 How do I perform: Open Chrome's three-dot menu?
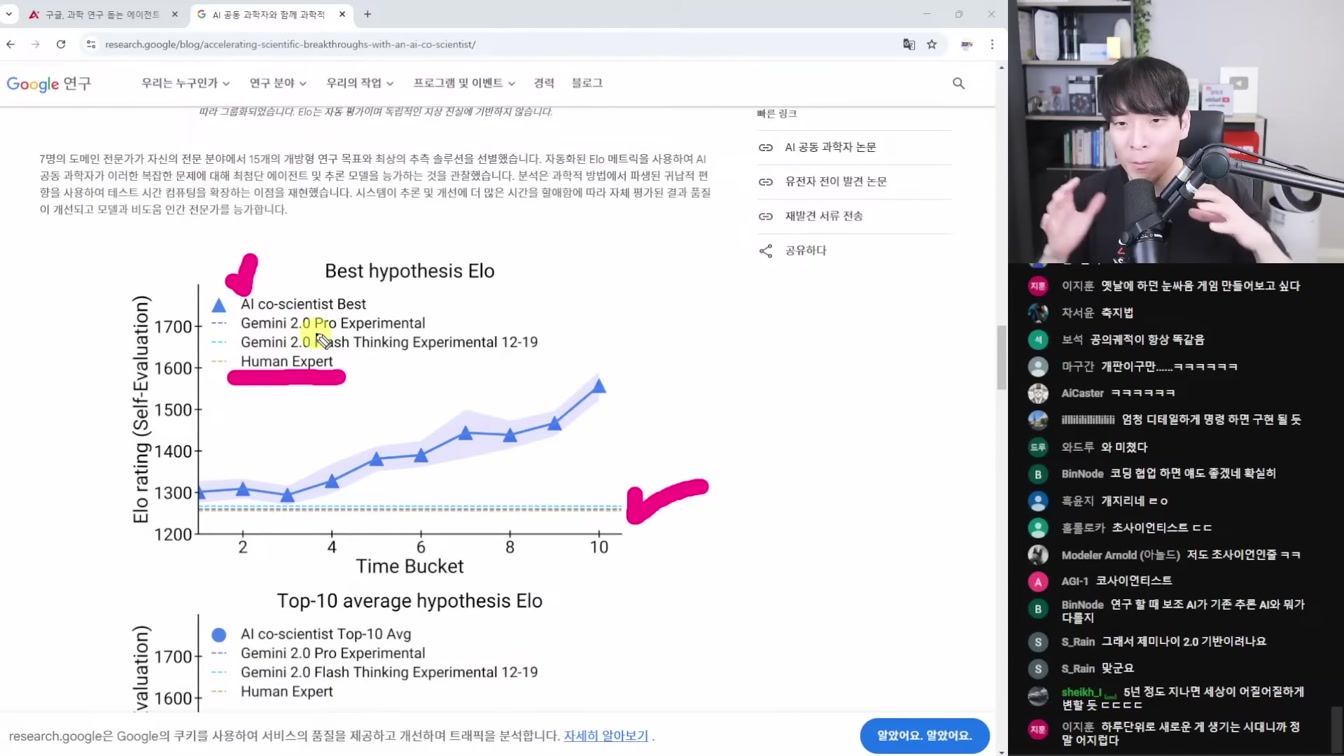pyautogui.click(x=992, y=44)
